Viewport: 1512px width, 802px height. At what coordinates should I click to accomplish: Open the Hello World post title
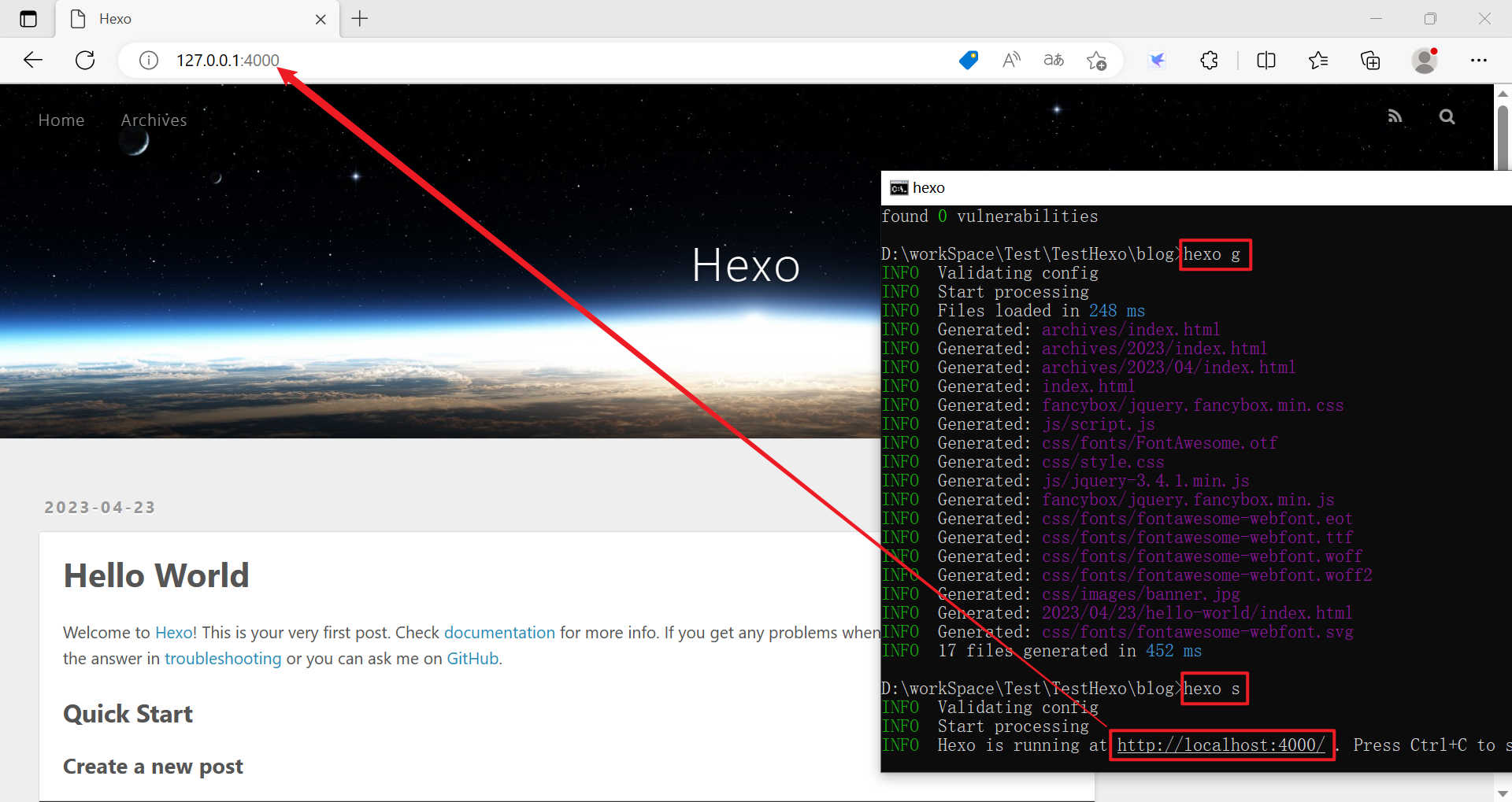click(x=156, y=575)
